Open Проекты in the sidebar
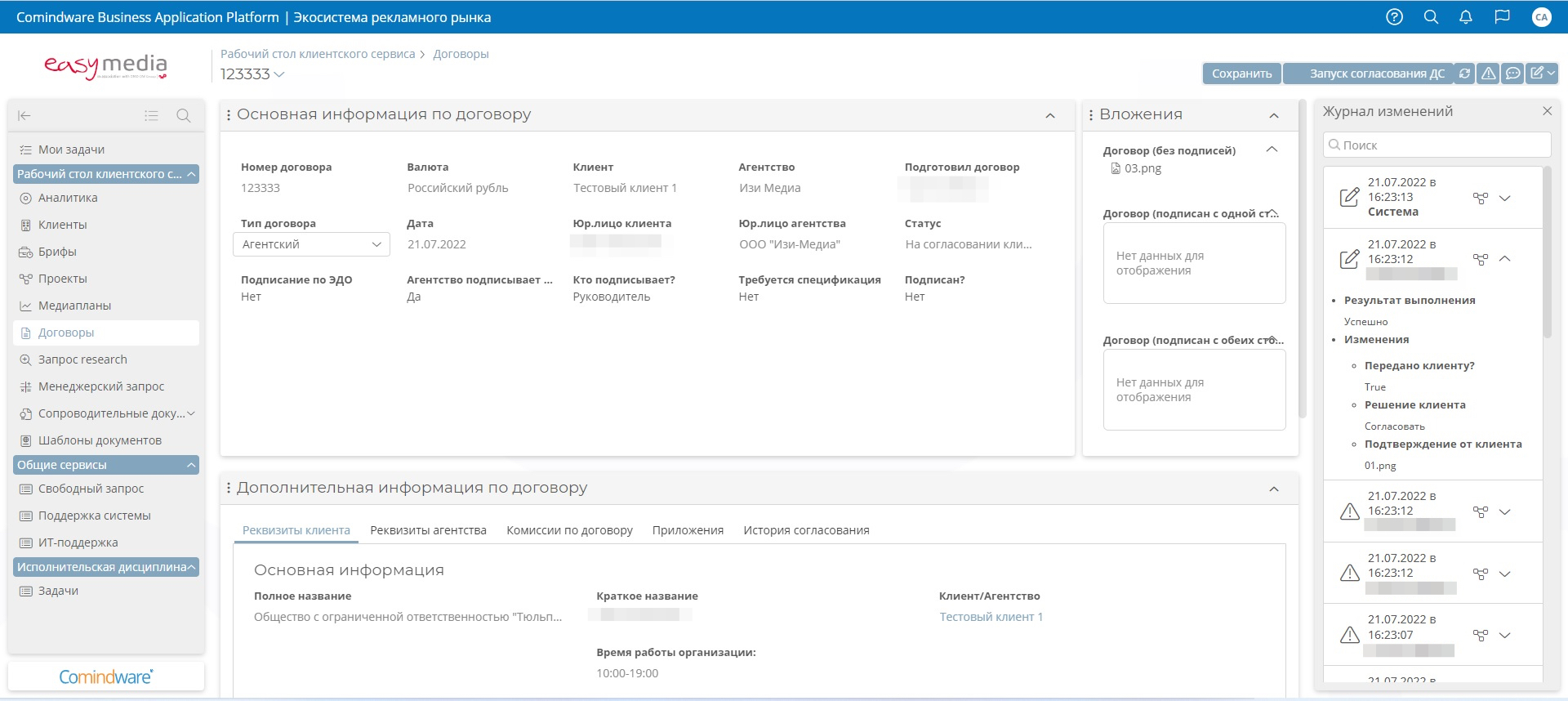The image size is (1568, 701). 106,279
